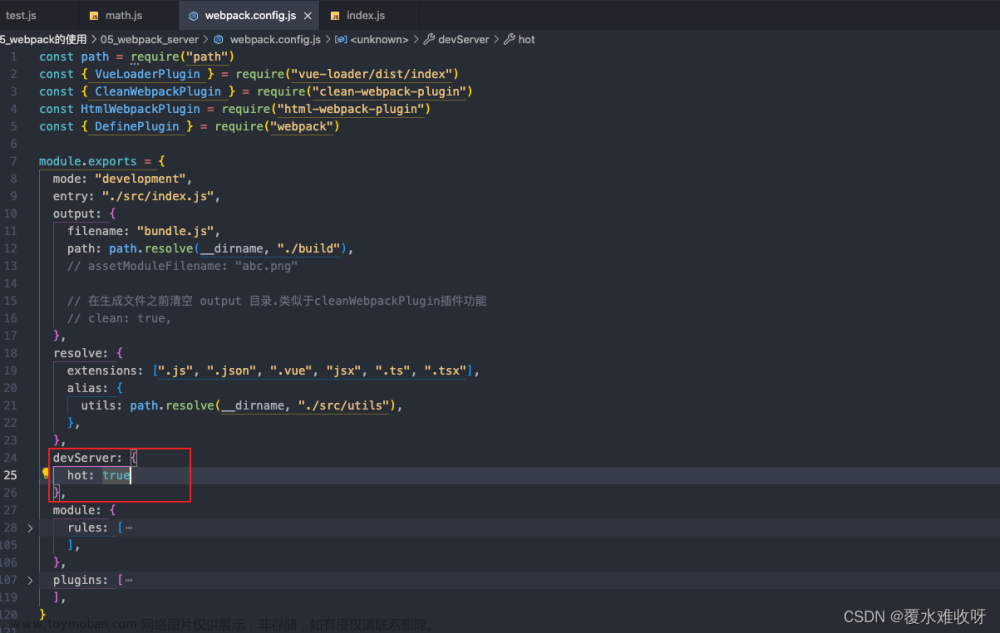The width and height of the screenshot is (1000, 633).
Task: Click the "./build" path string
Action: click(x=309, y=249)
